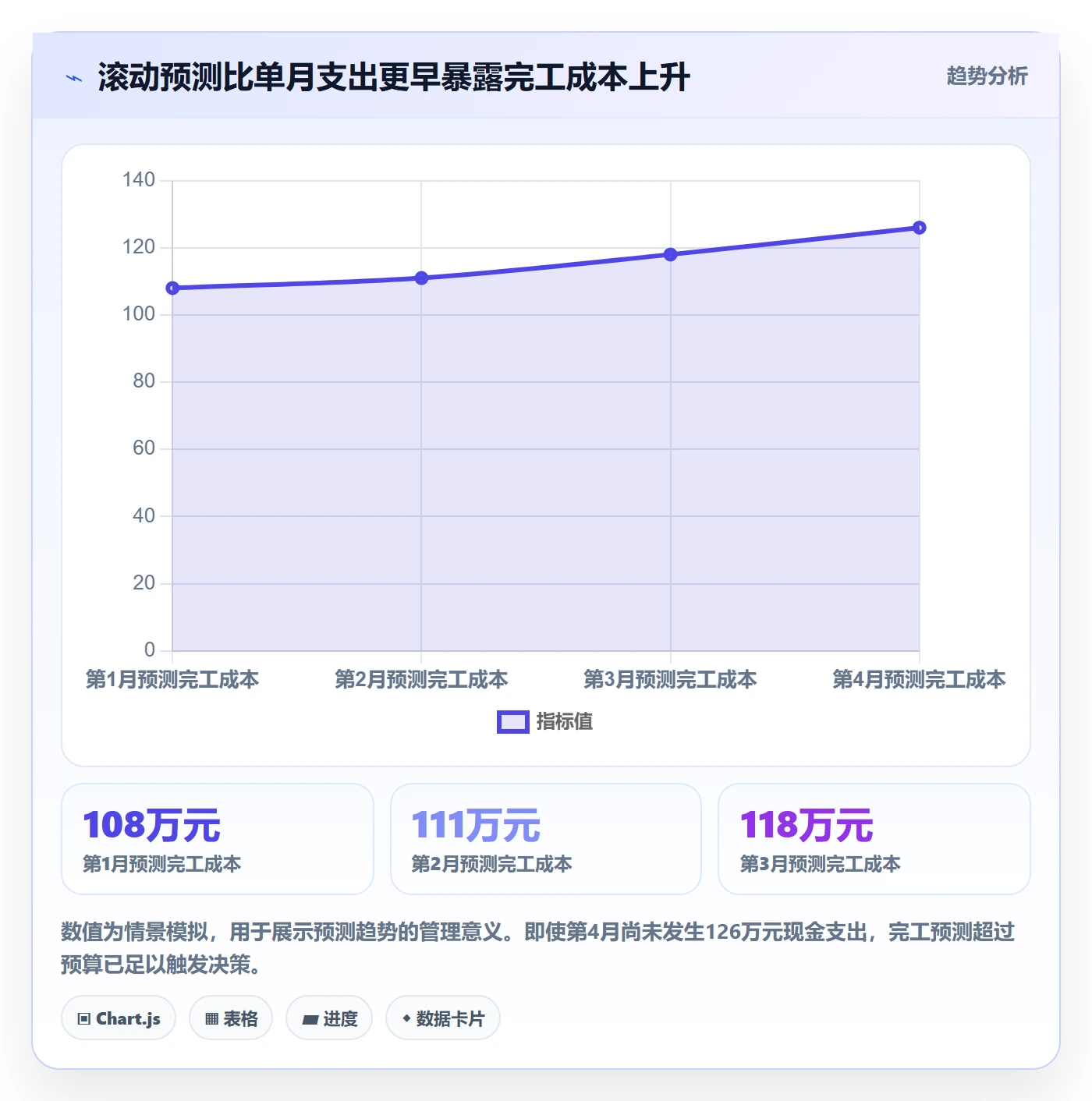Toggle the 指标值 legend color box
This screenshot has height=1101, width=1092.
coord(513,722)
